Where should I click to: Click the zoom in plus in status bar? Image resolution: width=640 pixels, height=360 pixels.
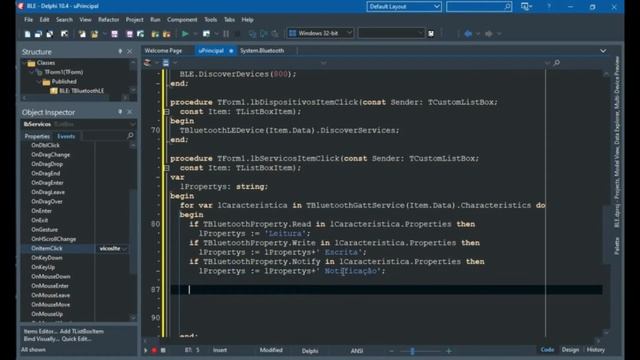tap(449, 351)
